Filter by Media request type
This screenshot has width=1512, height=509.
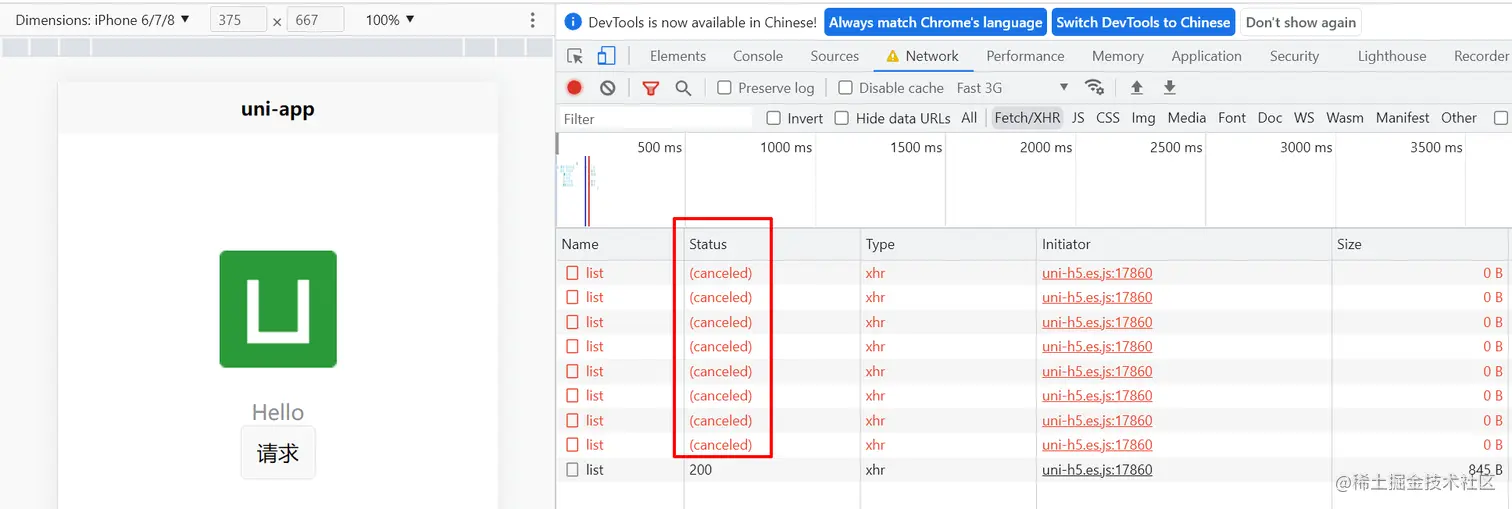(x=1187, y=118)
